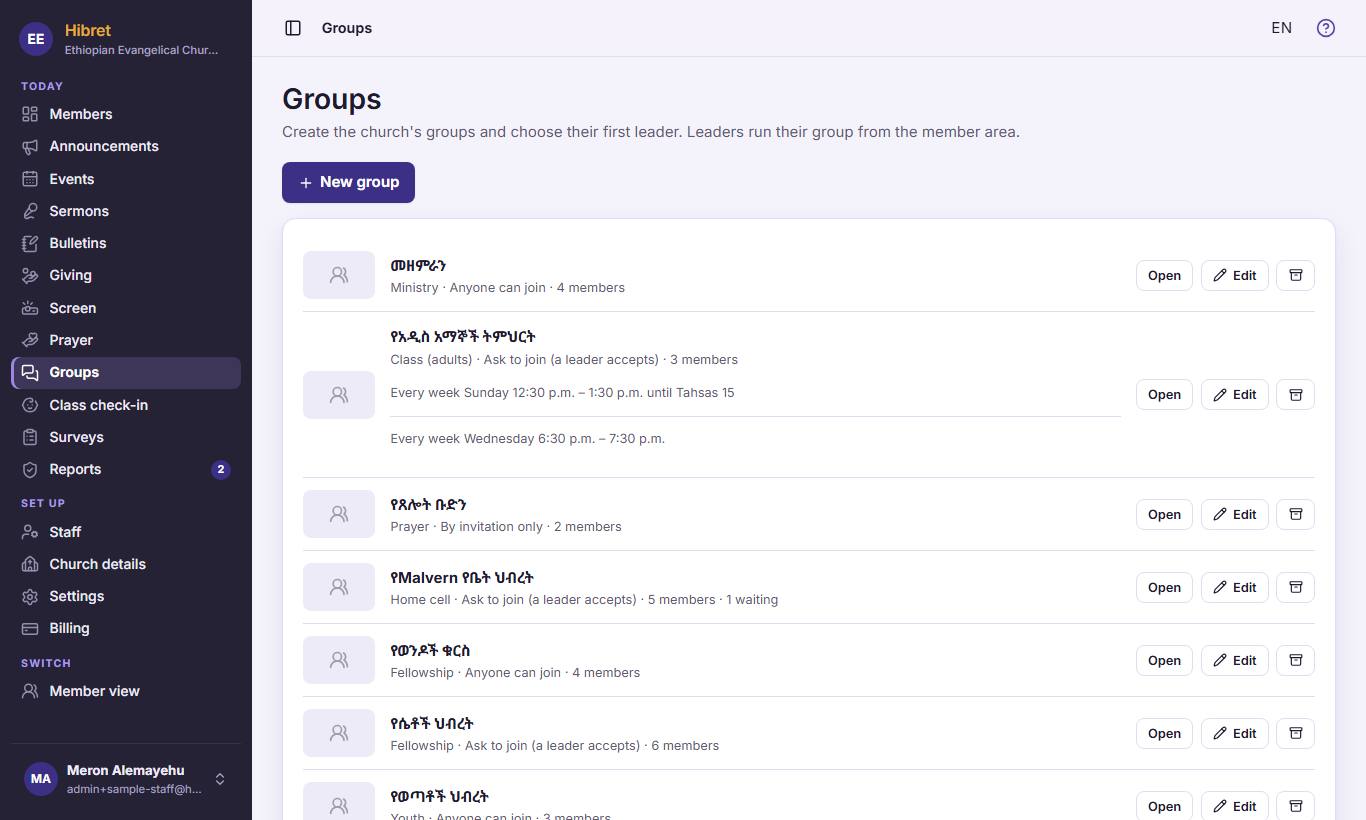Click the "Every week Wednesday 6:30 p.m." schedule

tap(527, 438)
